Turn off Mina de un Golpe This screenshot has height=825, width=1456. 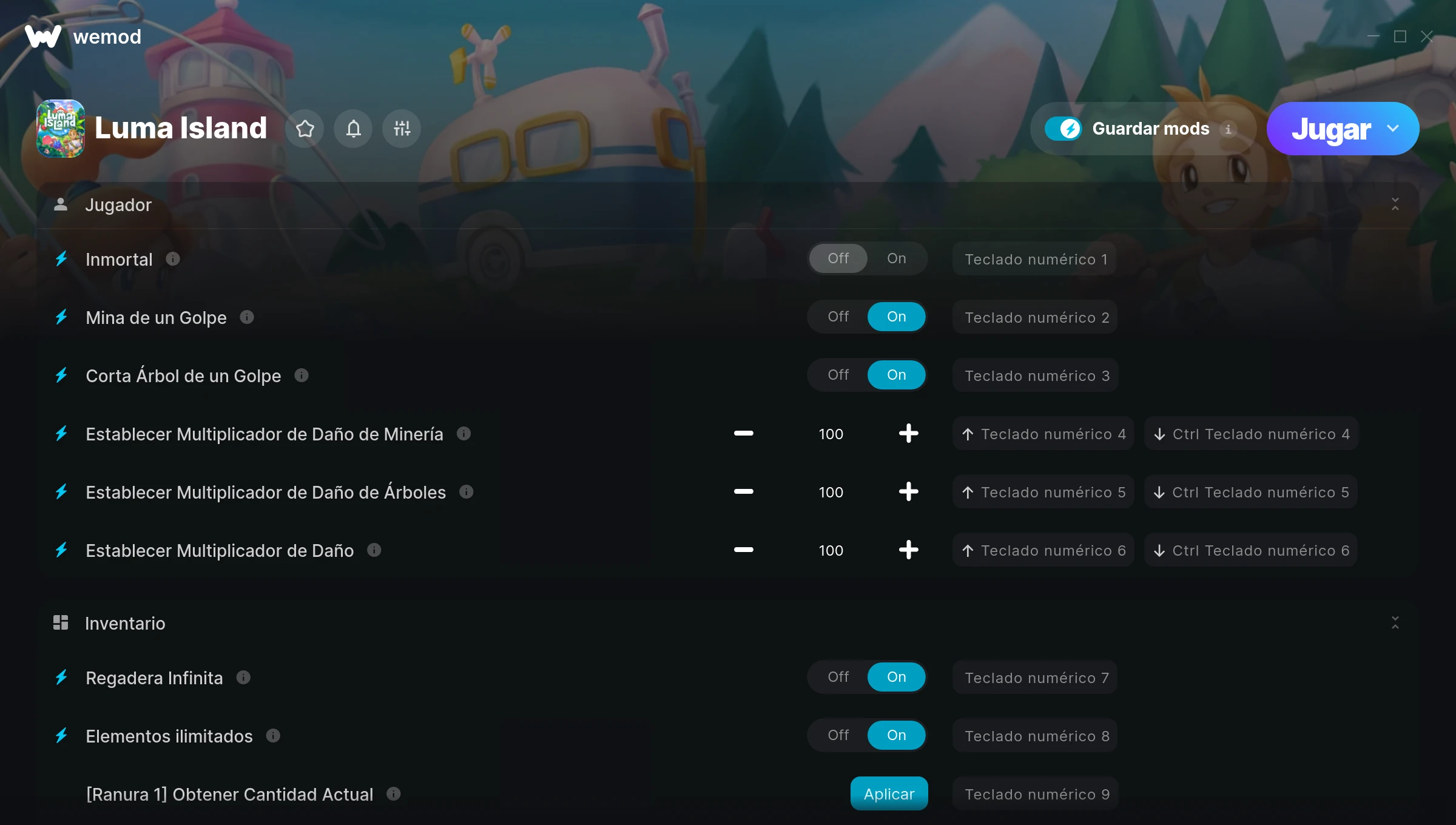[838, 317]
